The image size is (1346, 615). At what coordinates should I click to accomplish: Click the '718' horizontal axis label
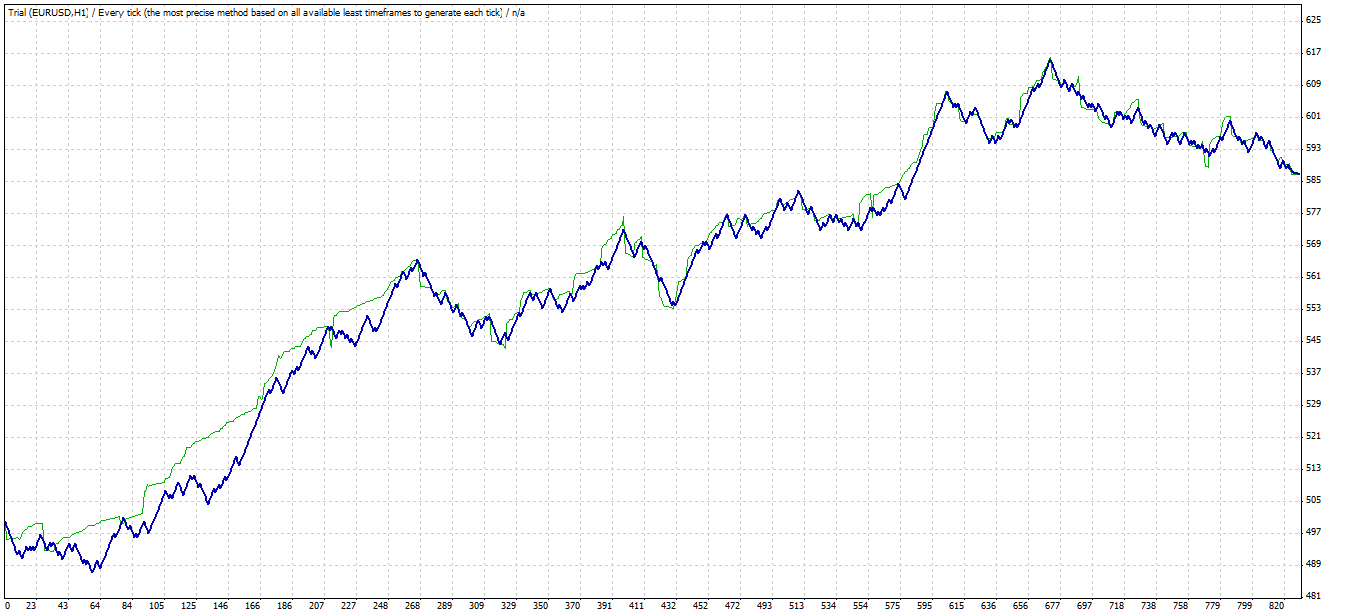click(1116, 606)
